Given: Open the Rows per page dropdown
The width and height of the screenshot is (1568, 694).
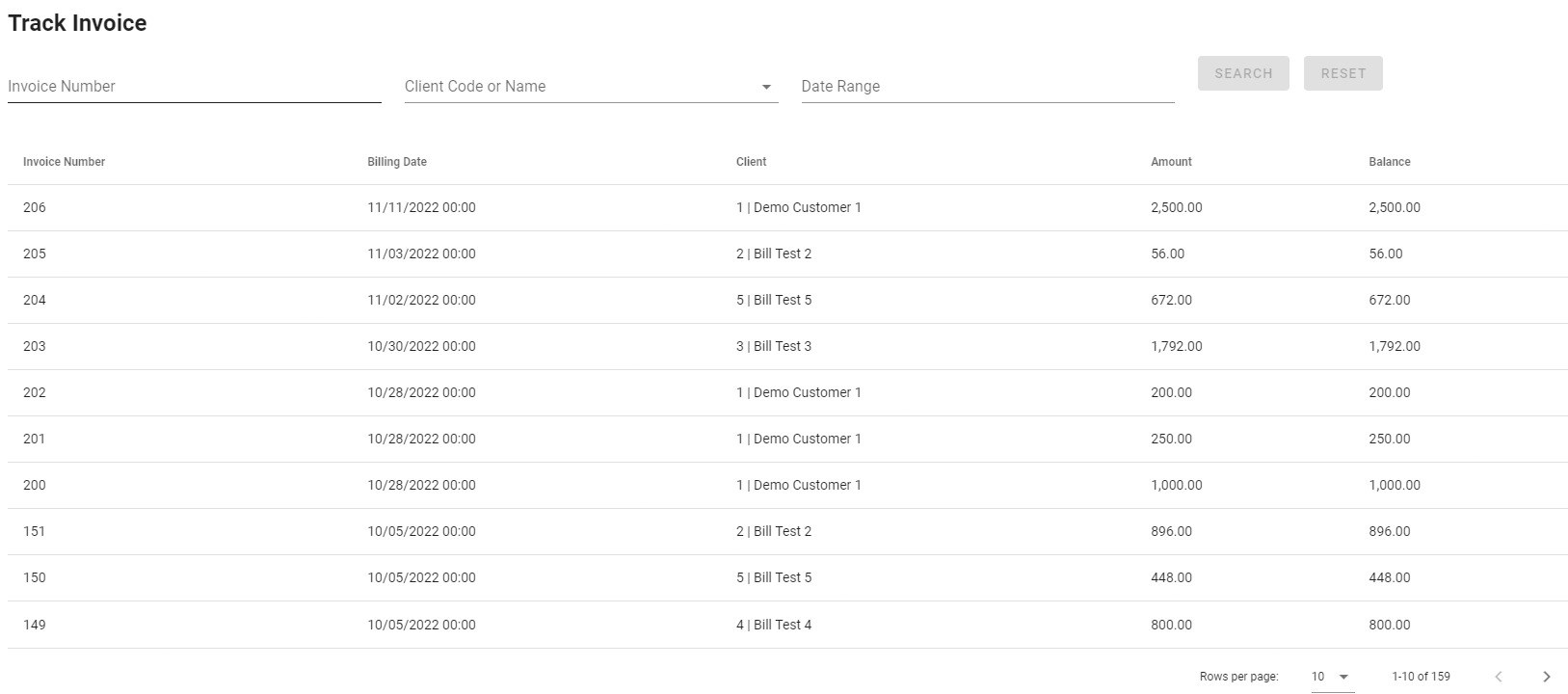Looking at the screenshot, I should (x=1330, y=677).
